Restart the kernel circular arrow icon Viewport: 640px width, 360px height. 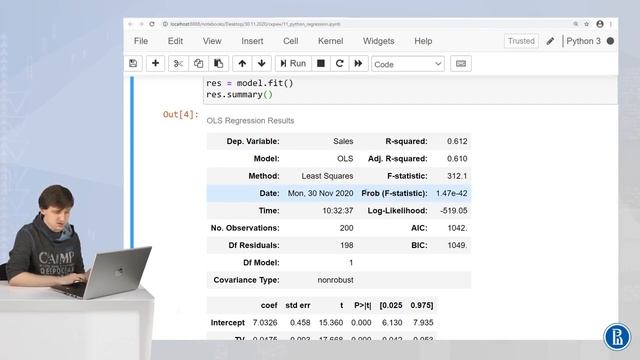pyautogui.click(x=339, y=64)
